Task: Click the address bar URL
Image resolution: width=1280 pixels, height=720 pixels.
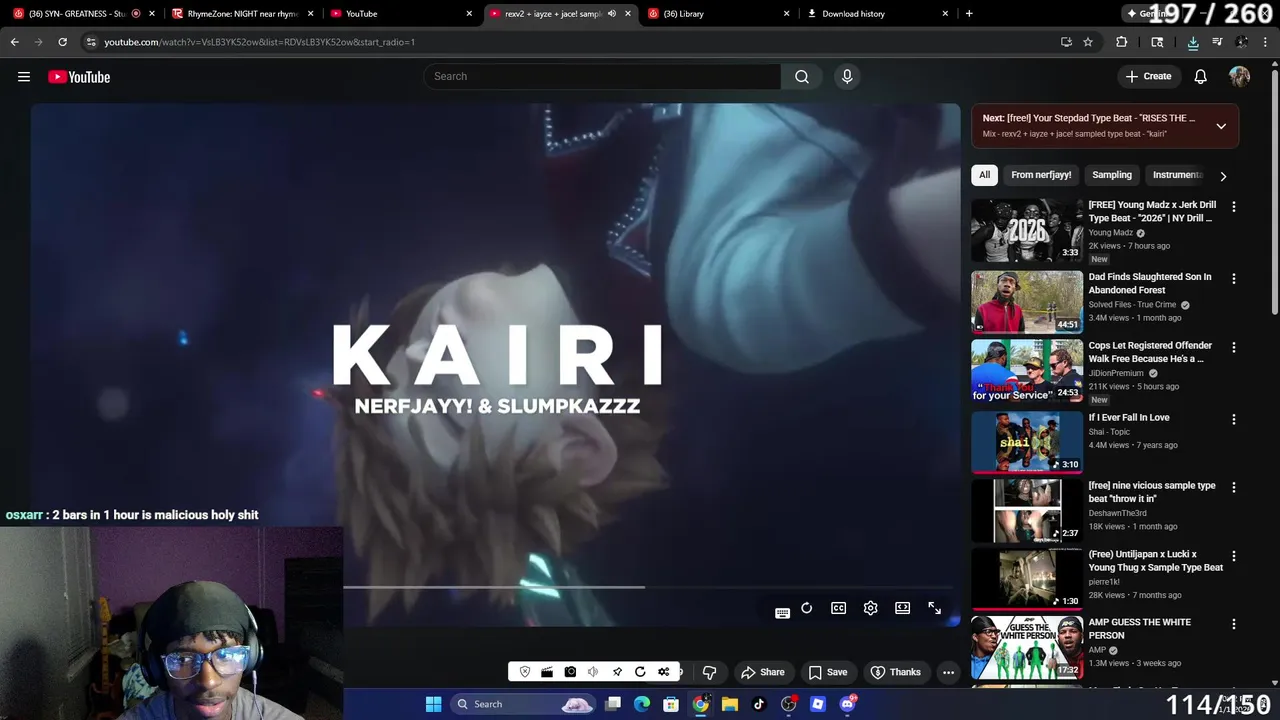Action: click(259, 42)
